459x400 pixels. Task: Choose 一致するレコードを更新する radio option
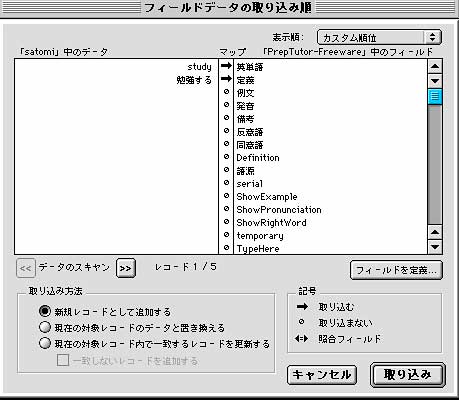coord(45,343)
